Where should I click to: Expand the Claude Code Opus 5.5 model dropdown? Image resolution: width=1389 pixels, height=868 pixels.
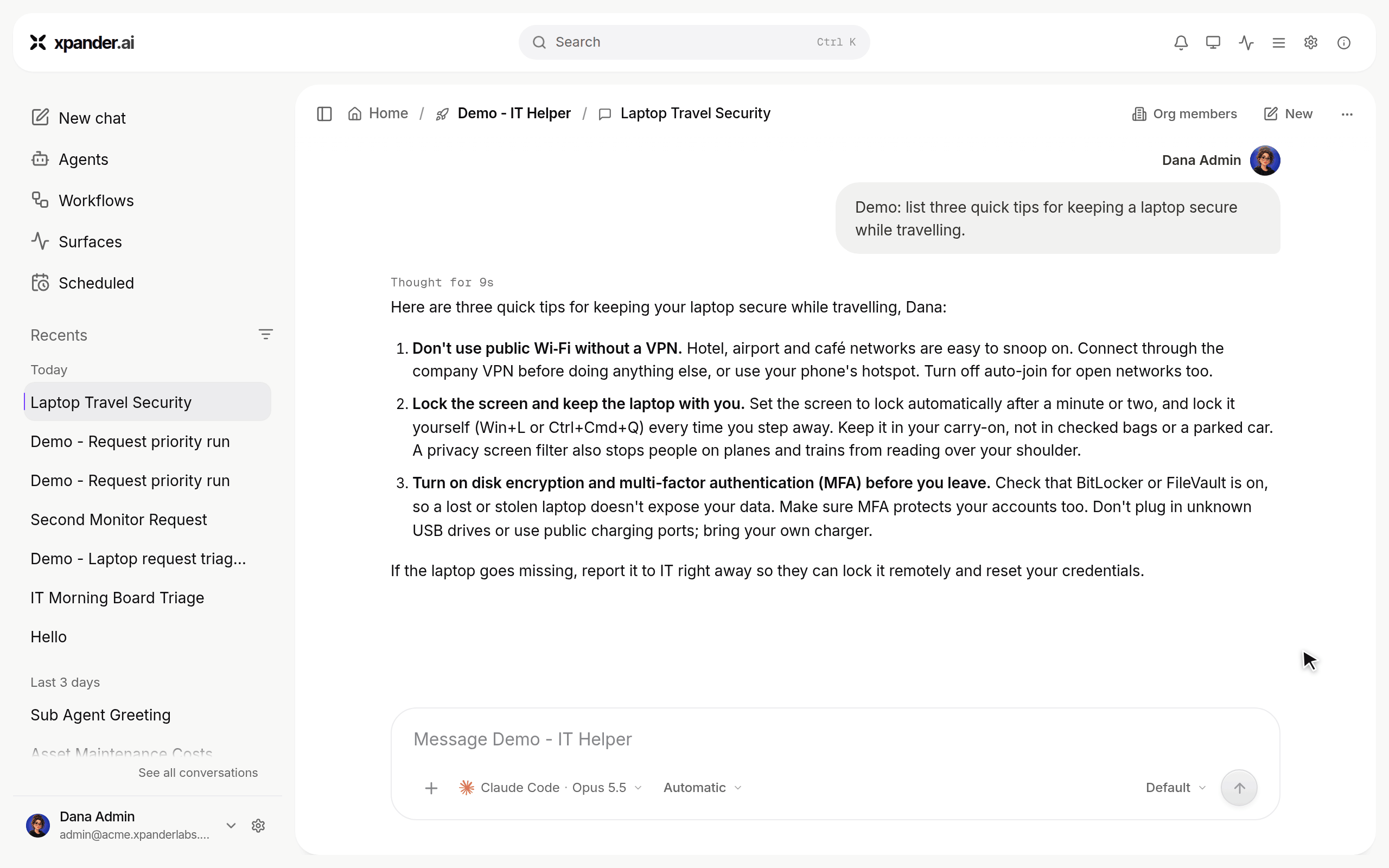pos(550,788)
